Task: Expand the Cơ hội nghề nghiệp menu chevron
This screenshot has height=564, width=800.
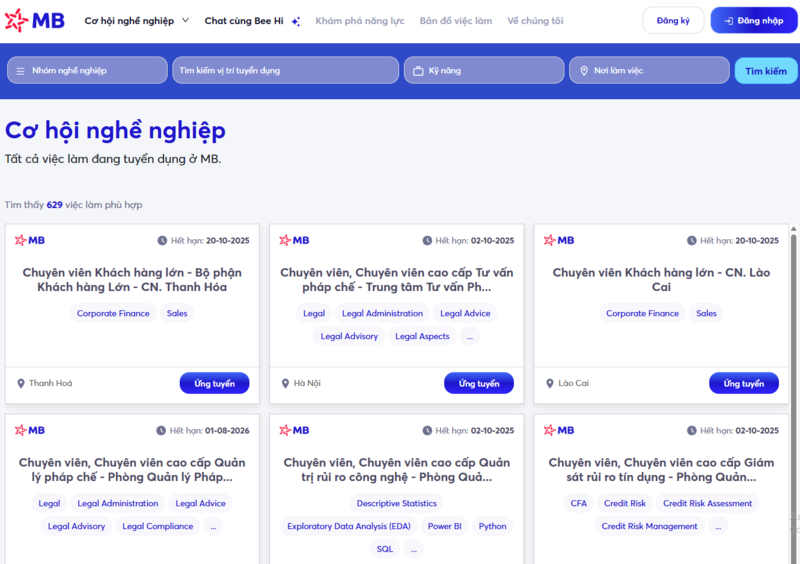Action: [186, 20]
